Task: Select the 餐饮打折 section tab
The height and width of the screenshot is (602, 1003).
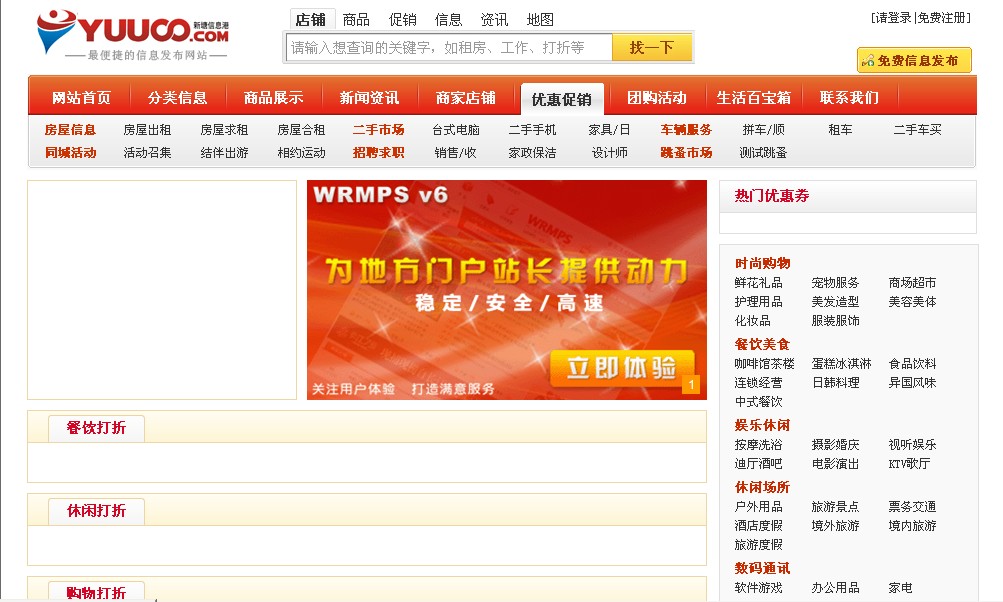Action: (x=96, y=428)
